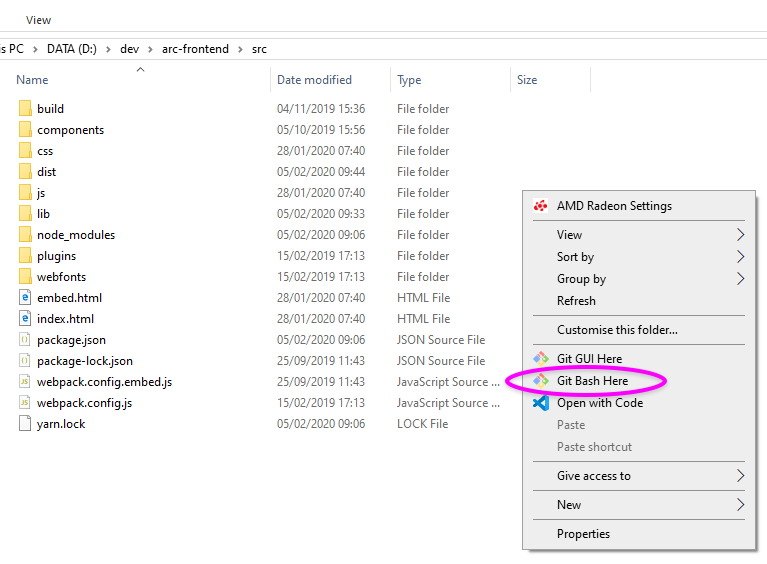Open the New context menu entry
Image resolution: width=767 pixels, height=564 pixels.
click(x=639, y=505)
